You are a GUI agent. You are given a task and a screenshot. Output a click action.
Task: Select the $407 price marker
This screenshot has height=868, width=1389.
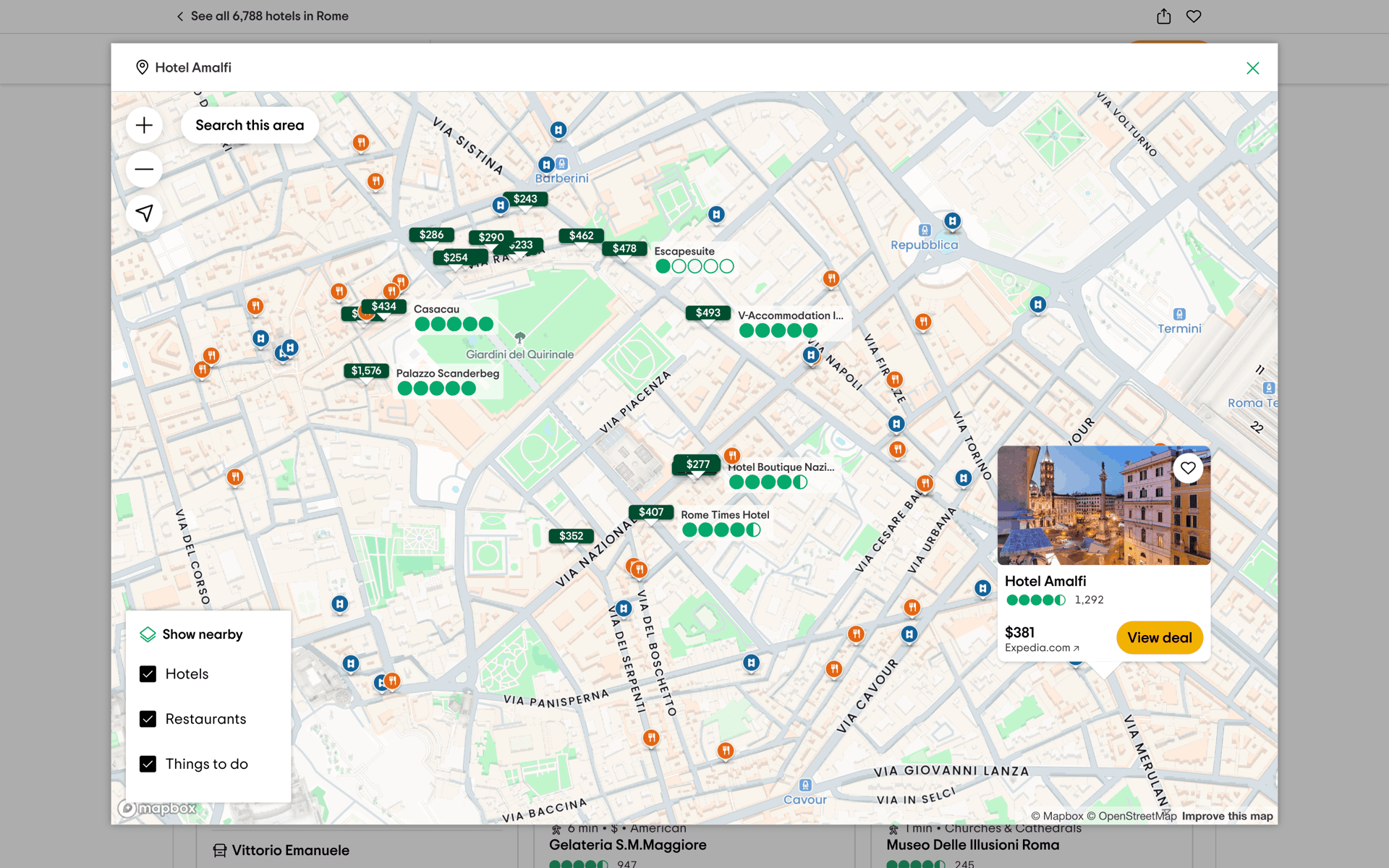[x=651, y=512]
